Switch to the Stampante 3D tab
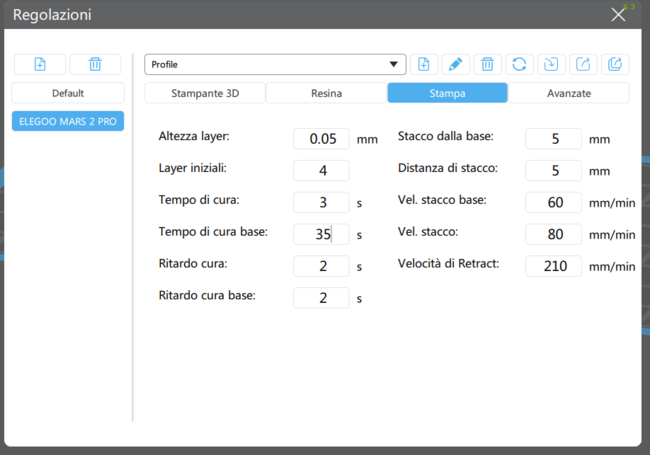This screenshot has width=650, height=455. (x=205, y=93)
